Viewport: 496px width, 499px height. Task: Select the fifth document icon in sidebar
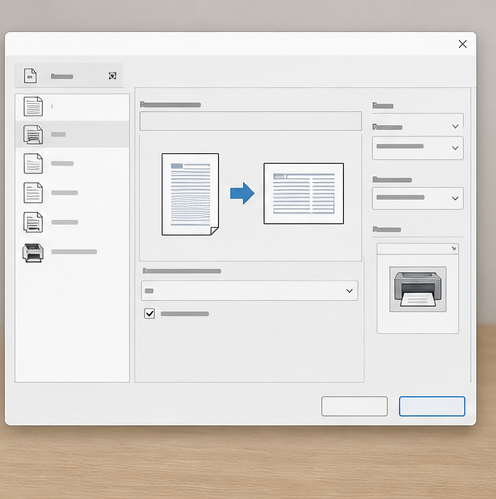(33, 222)
